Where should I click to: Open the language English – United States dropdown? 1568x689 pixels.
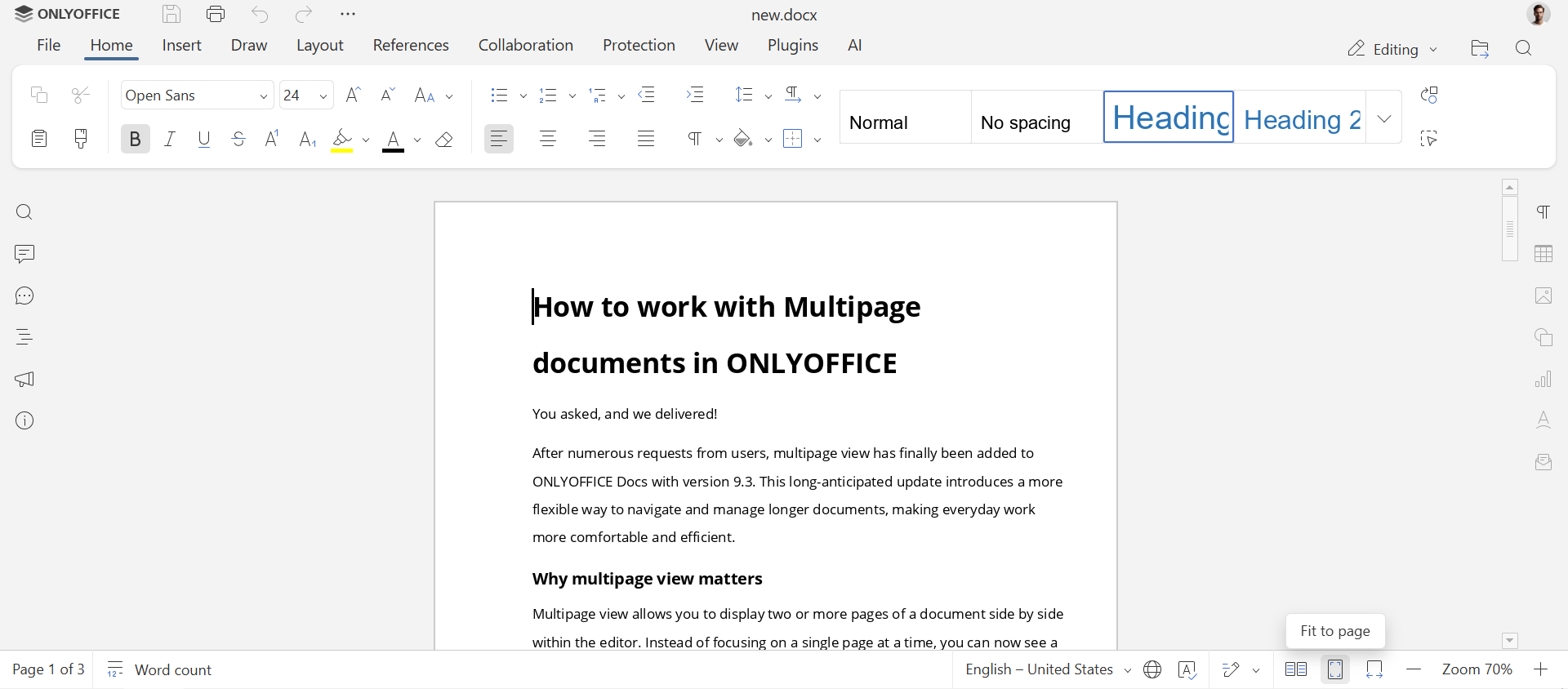coord(1048,669)
